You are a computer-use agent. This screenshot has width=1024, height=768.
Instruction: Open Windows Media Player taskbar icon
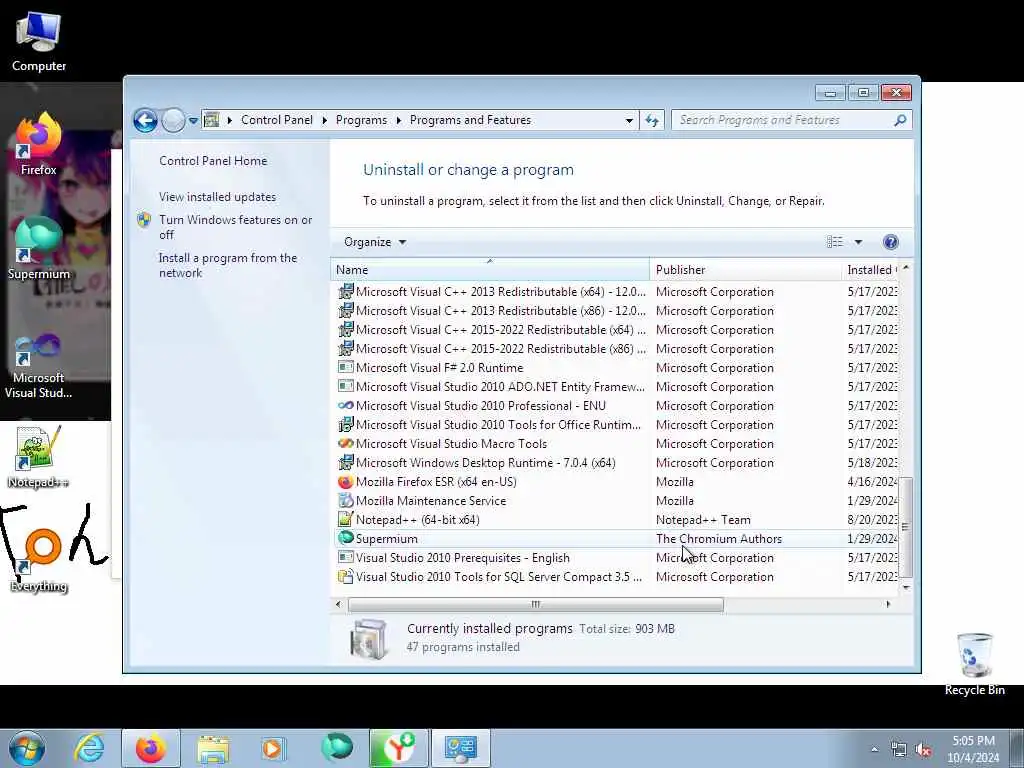pos(274,748)
